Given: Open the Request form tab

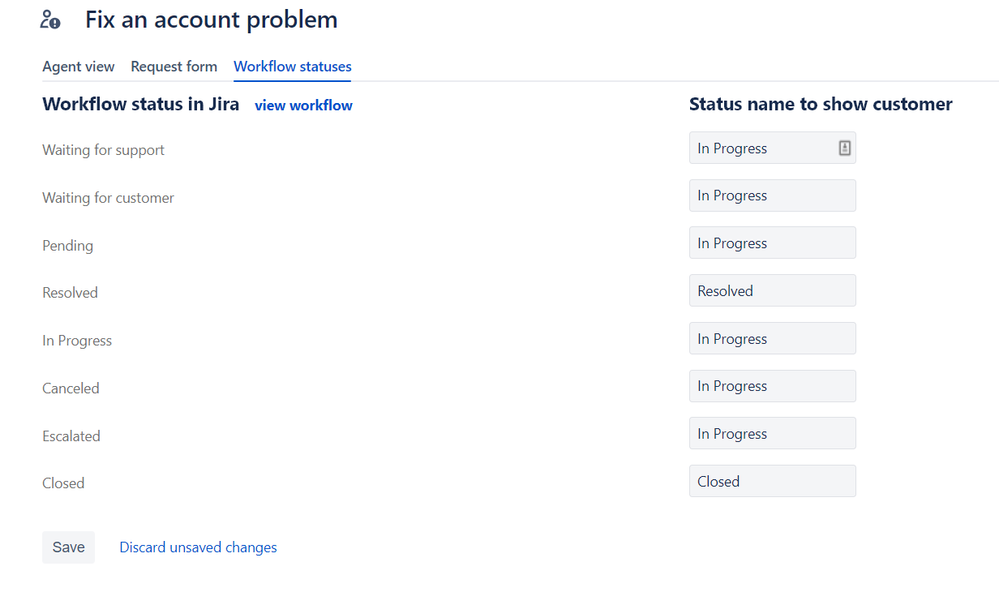Looking at the screenshot, I should point(173,66).
